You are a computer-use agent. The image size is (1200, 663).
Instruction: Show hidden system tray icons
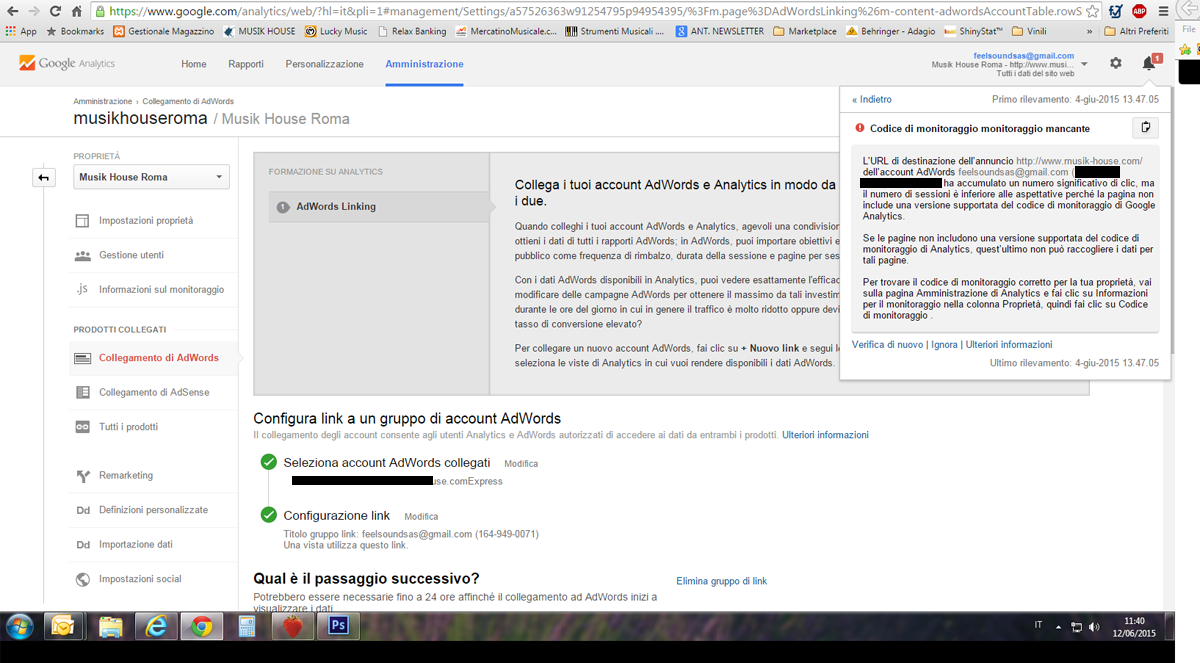coord(1060,627)
